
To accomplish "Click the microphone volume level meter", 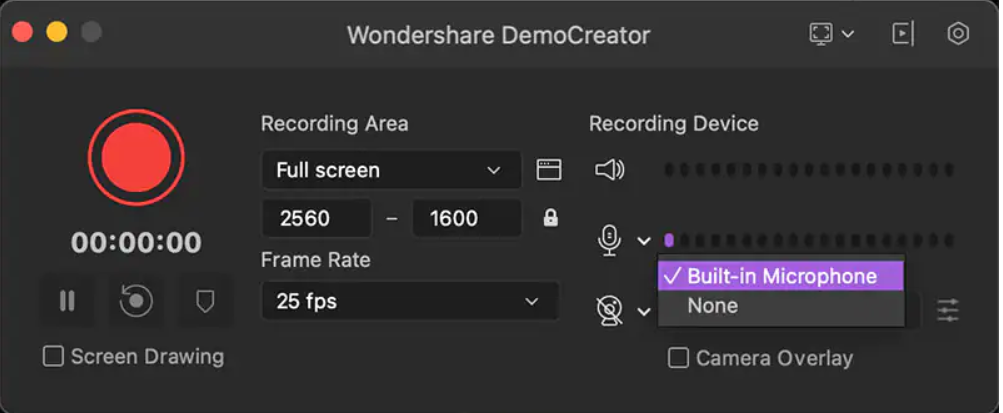I will pyautogui.click(x=809, y=241).
